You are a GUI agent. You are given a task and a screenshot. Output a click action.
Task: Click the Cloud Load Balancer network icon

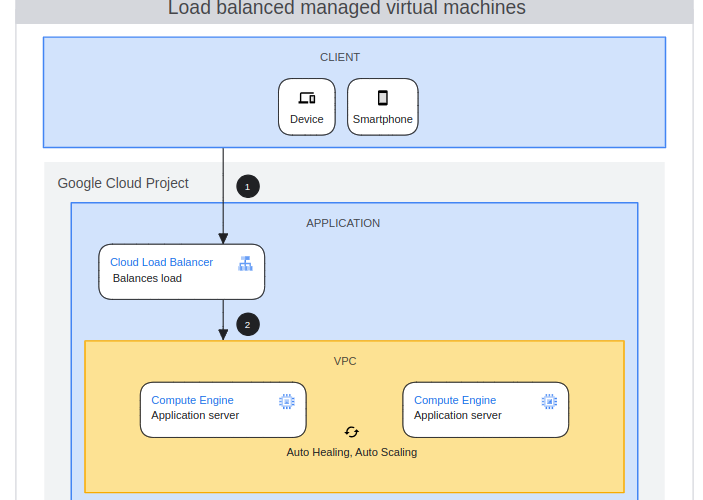point(245,264)
